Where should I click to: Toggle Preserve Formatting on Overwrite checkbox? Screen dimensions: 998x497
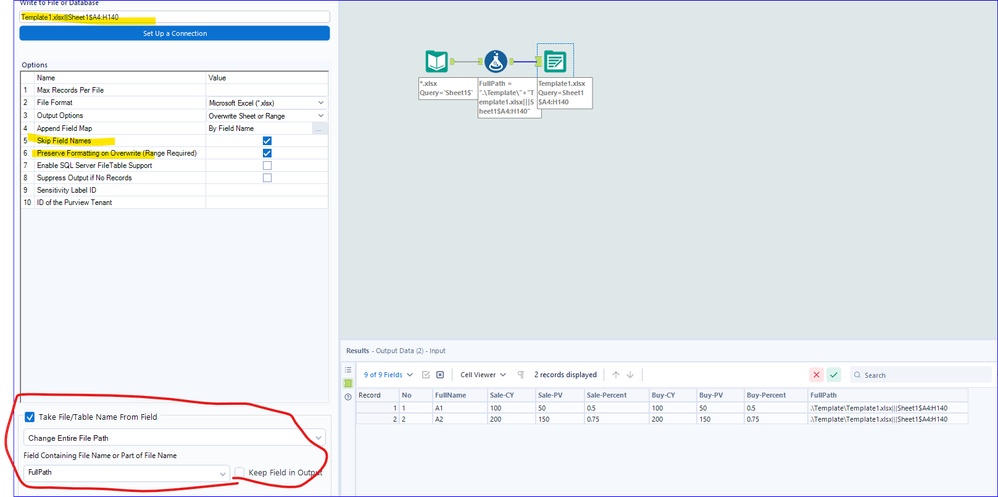click(x=267, y=153)
